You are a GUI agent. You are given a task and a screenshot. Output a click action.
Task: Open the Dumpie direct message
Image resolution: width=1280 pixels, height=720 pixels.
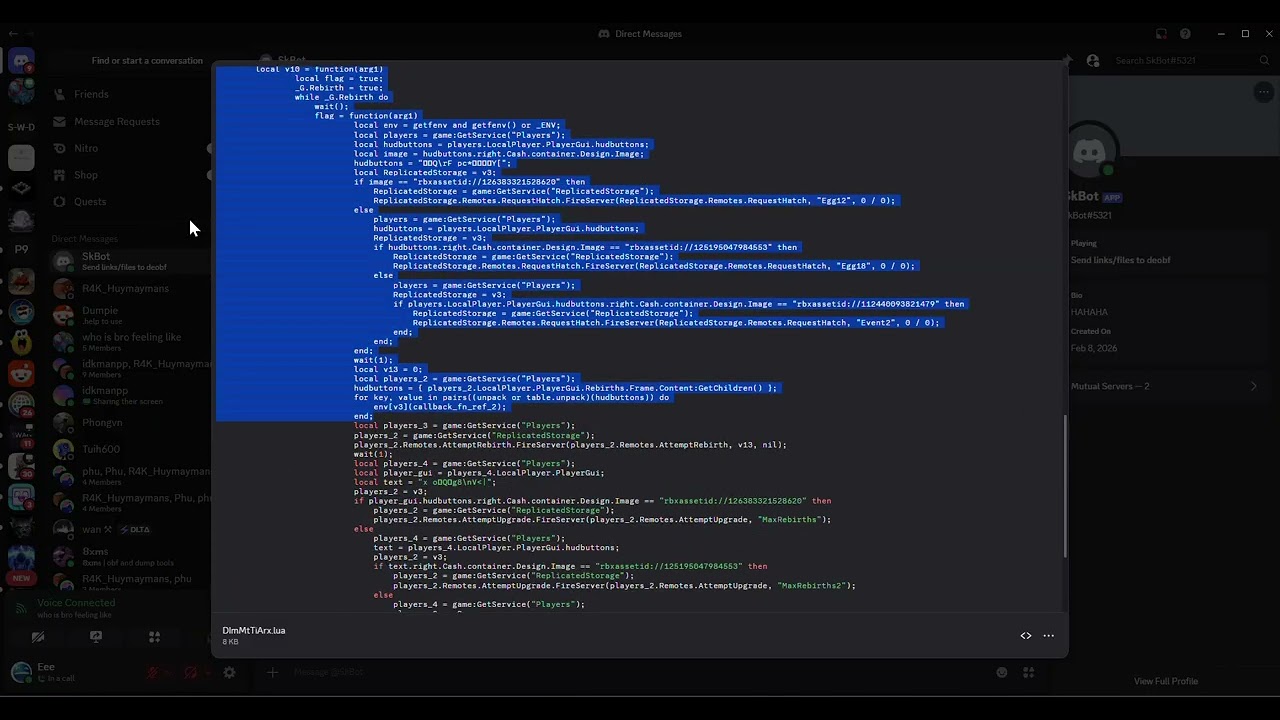click(130, 316)
